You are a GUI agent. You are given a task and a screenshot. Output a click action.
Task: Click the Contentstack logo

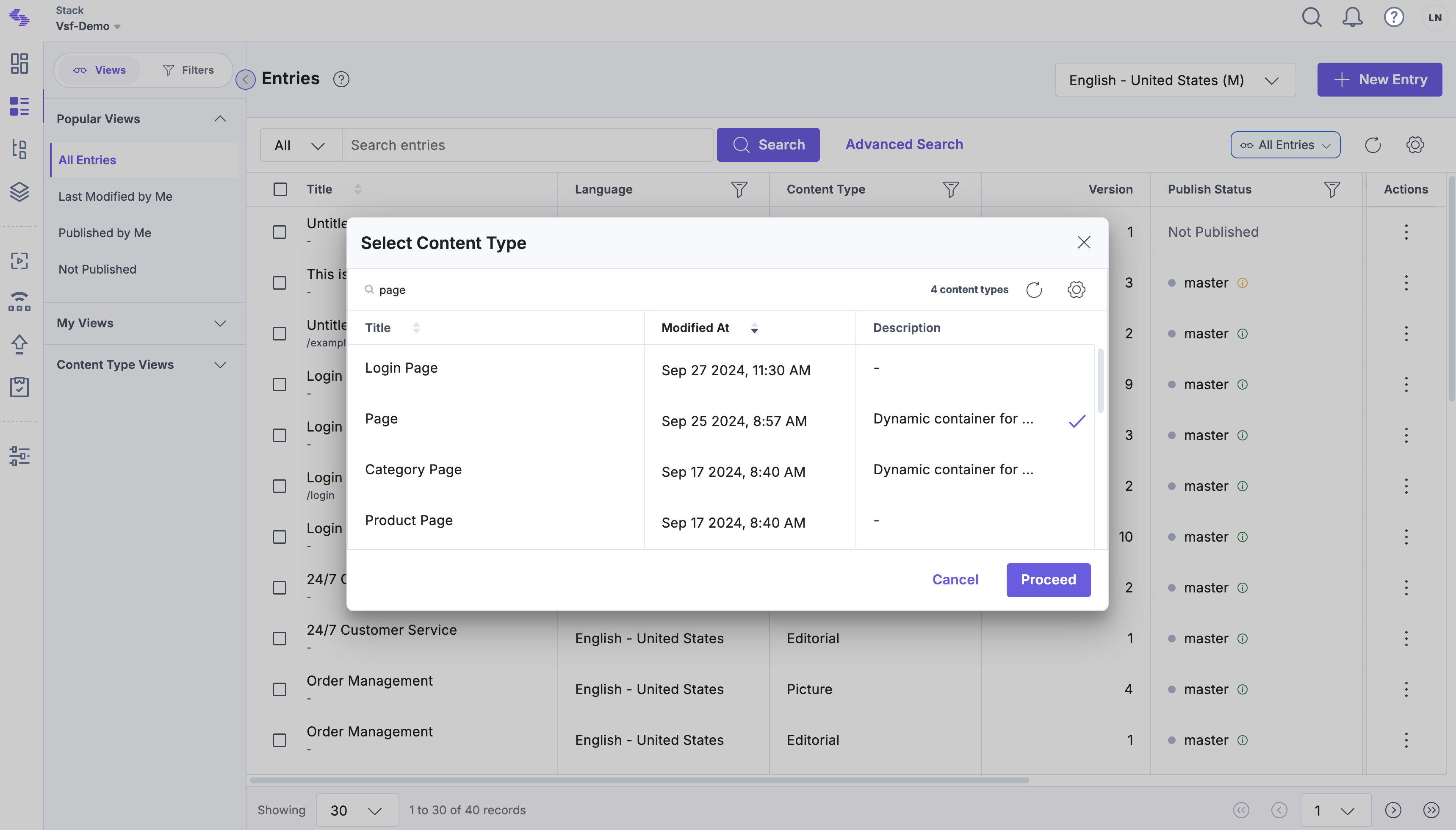(19, 17)
